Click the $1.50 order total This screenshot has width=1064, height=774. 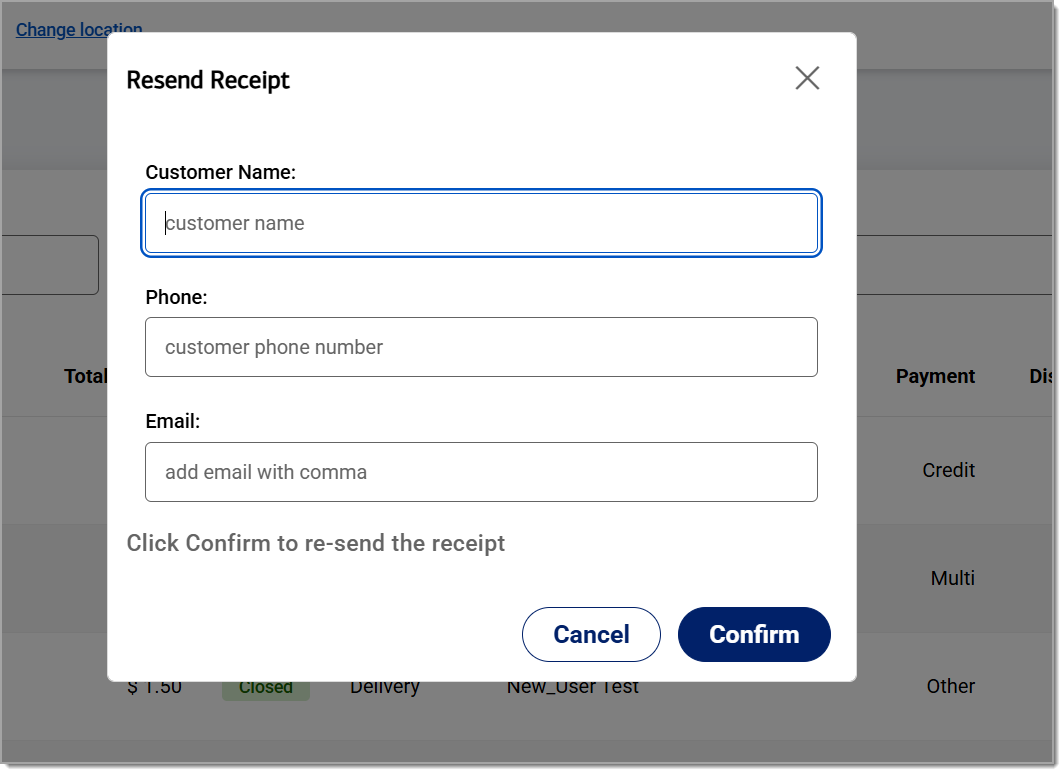(155, 686)
